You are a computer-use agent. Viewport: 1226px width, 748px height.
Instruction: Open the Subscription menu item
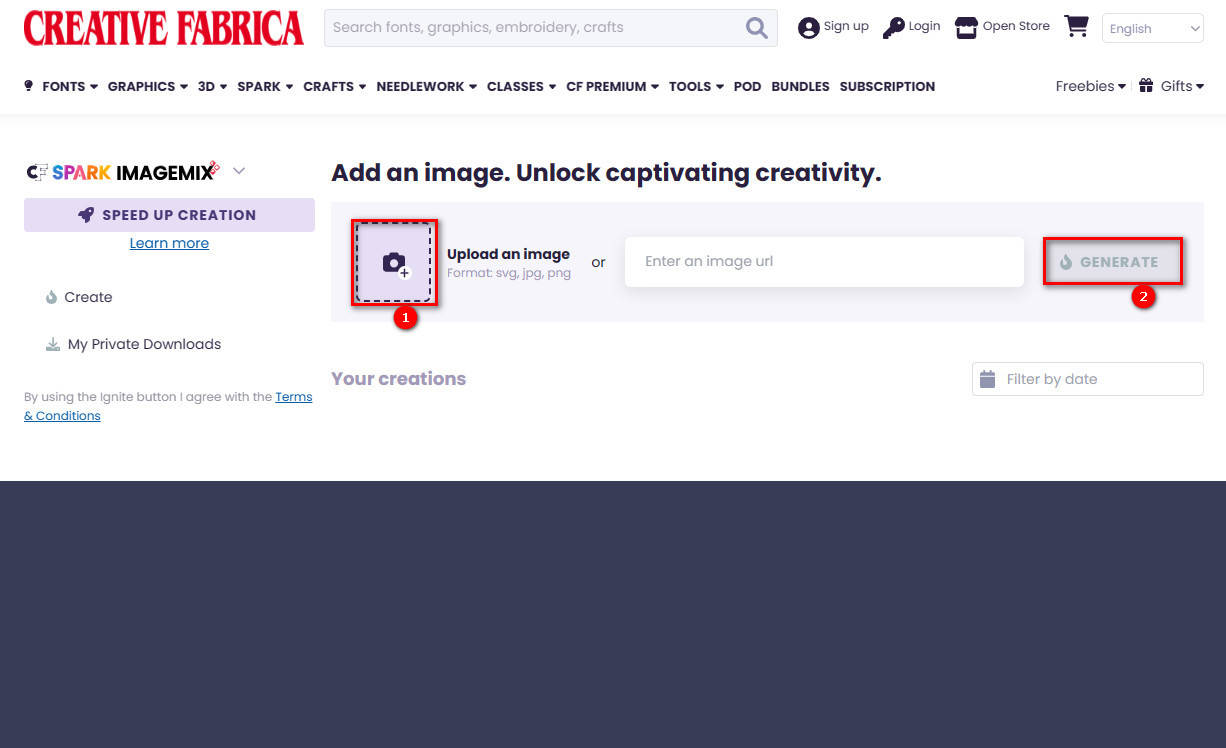pyautogui.click(x=887, y=86)
